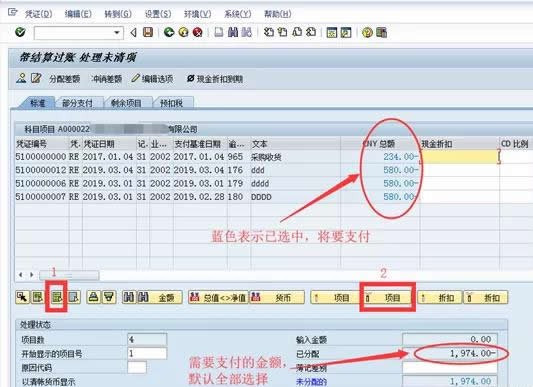This screenshot has width=533, height=387.
Task: Click the Create New Session icon
Action: (x=331, y=33)
